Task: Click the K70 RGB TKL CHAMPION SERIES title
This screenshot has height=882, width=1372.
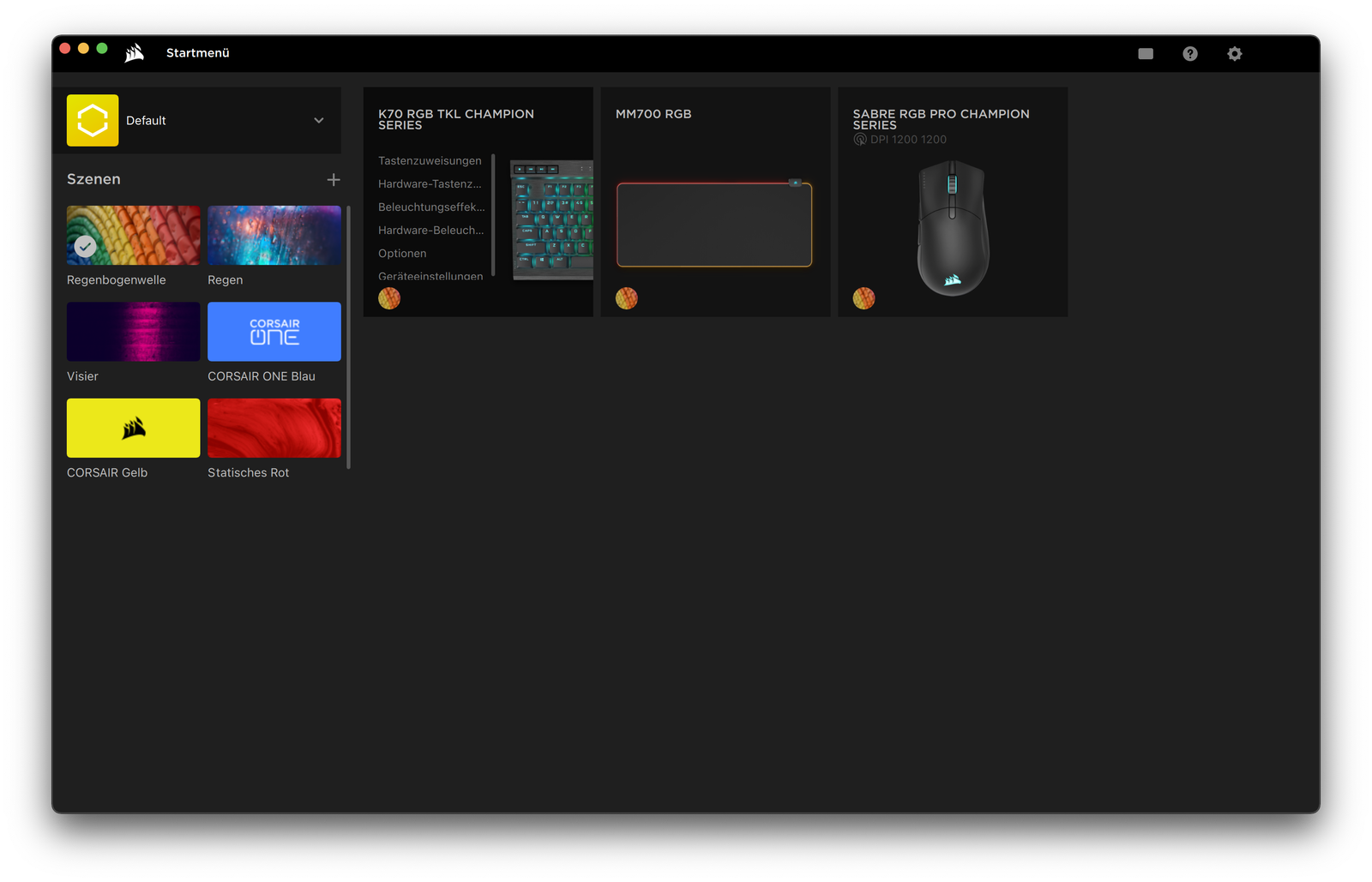Action: pyautogui.click(x=456, y=120)
